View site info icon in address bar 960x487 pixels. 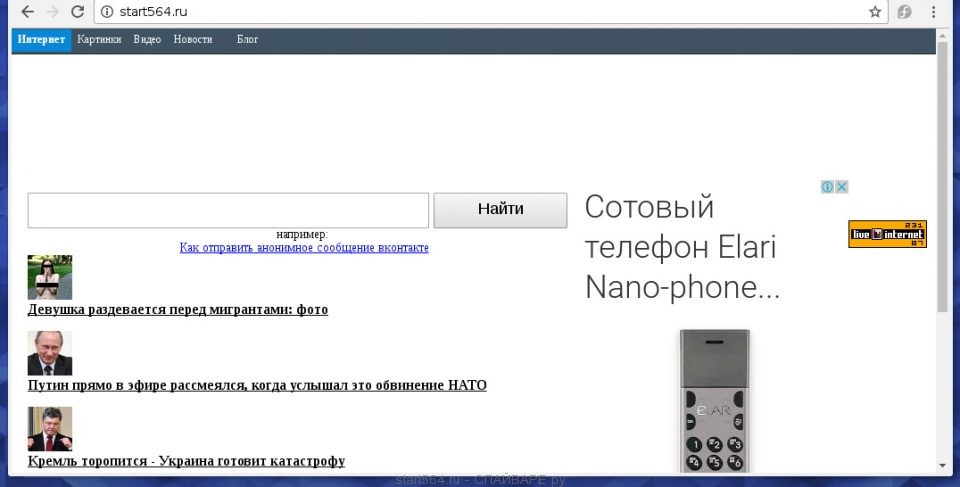click(106, 12)
